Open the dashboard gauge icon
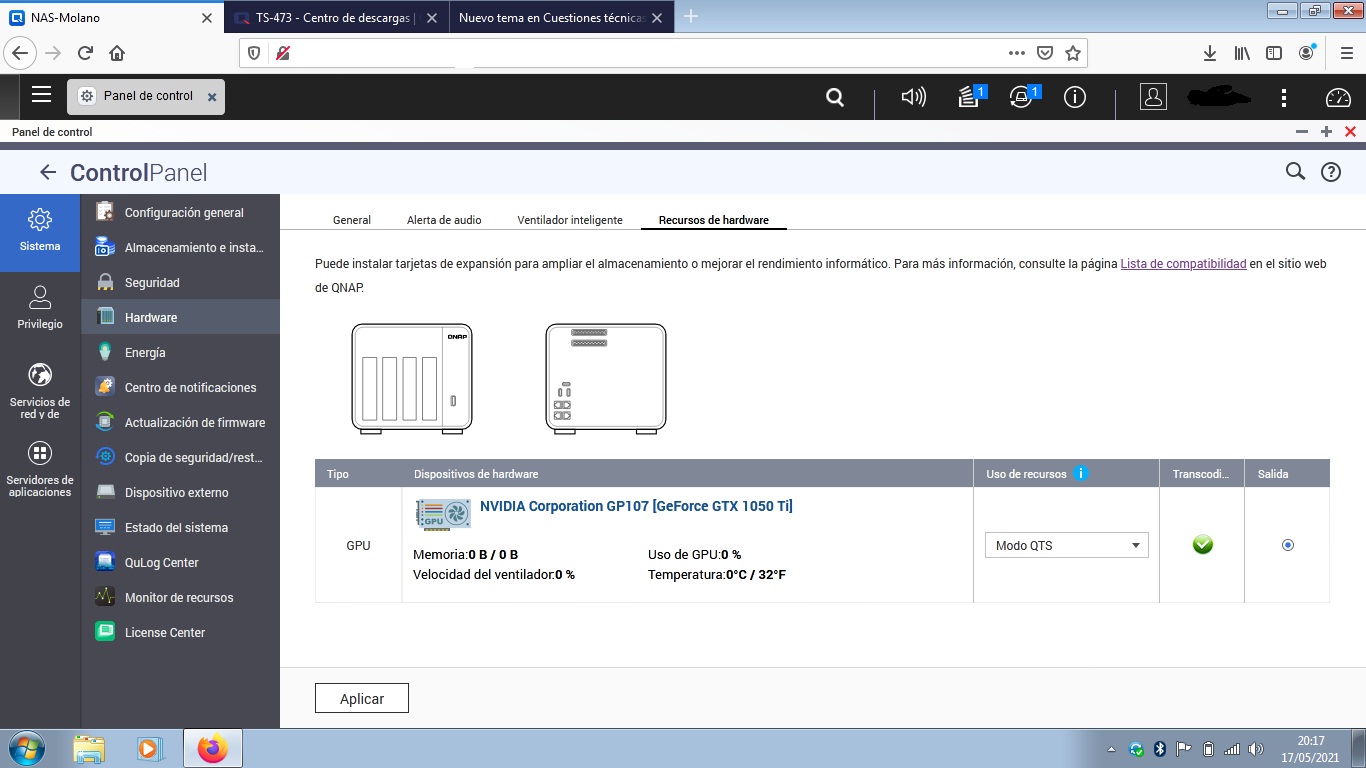The width and height of the screenshot is (1366, 768). coord(1337,97)
